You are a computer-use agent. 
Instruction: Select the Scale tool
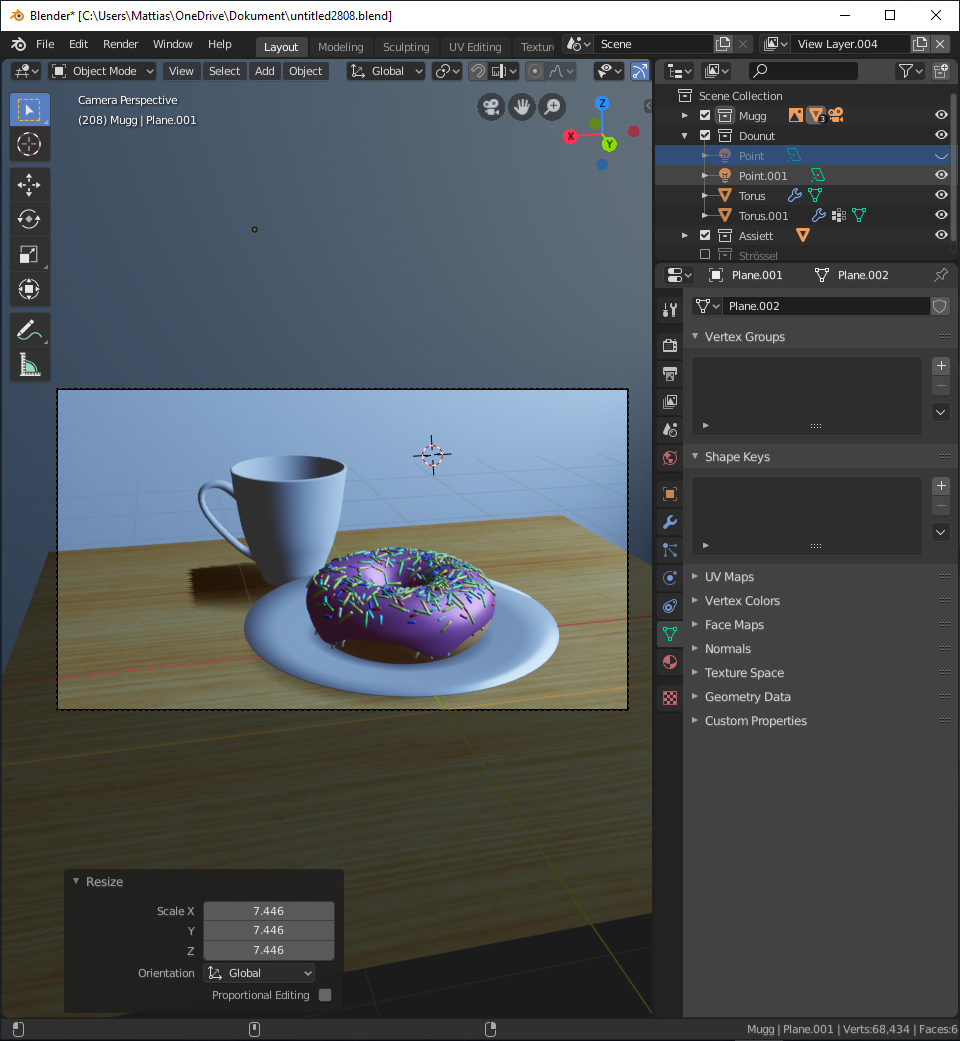point(29,254)
